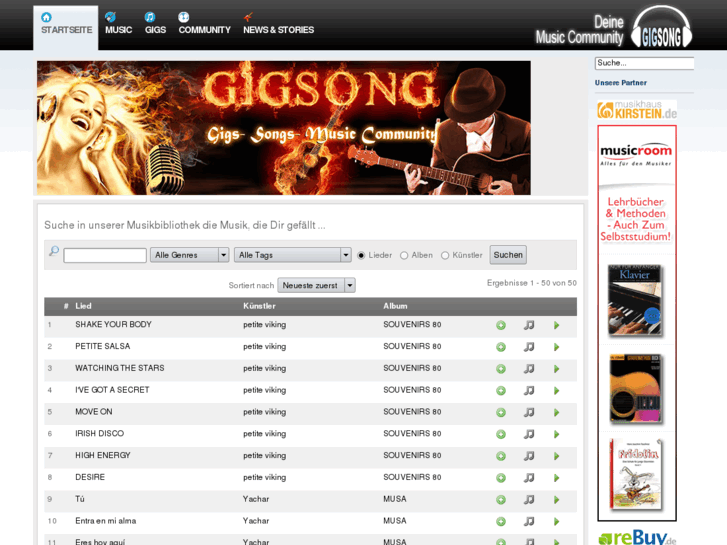
Task: Click the Album column header
Action: point(395,306)
